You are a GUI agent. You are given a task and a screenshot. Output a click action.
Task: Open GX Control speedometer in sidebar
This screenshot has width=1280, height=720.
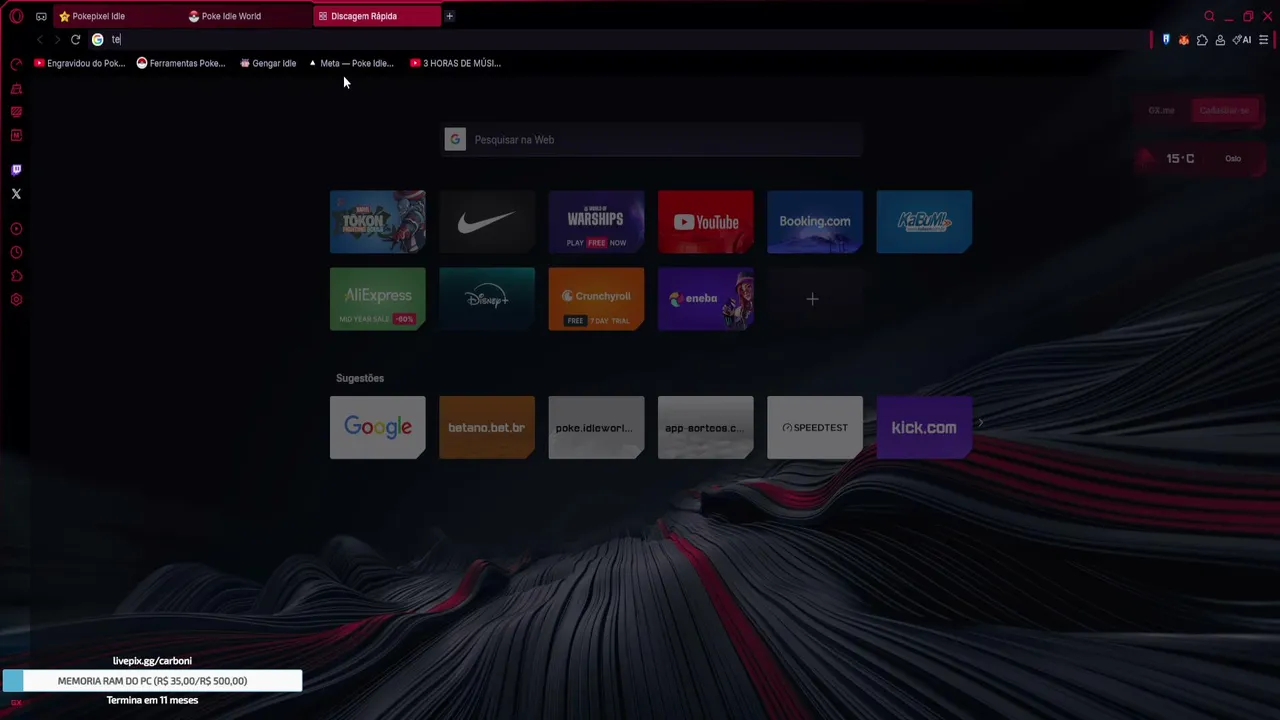(x=16, y=64)
